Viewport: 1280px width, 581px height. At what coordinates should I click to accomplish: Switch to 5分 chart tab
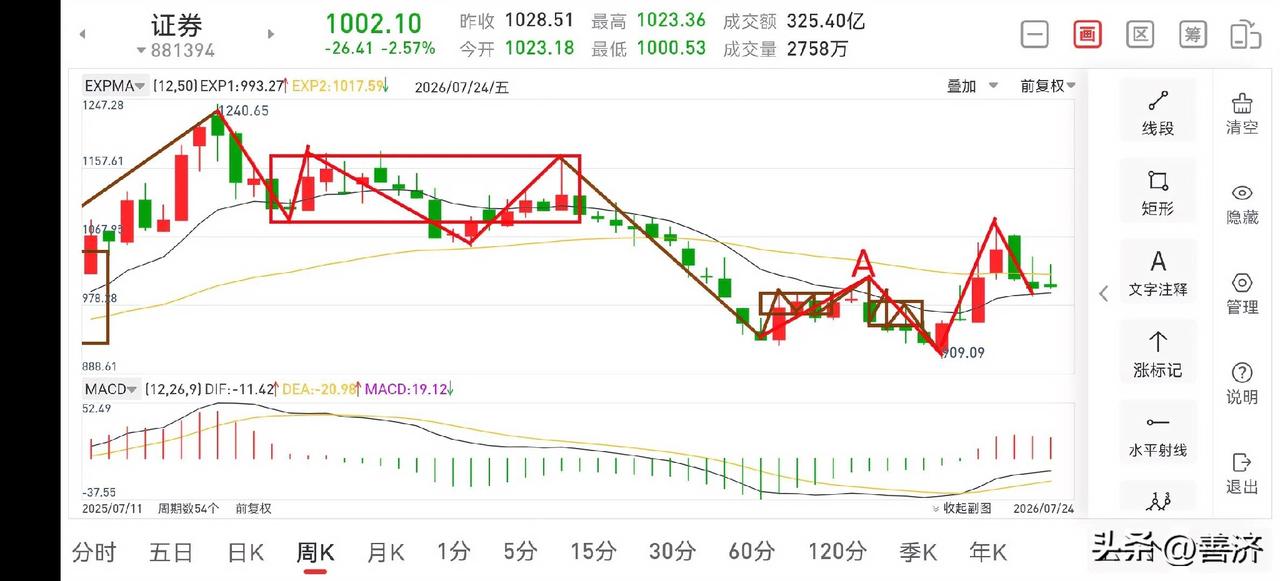pos(520,551)
